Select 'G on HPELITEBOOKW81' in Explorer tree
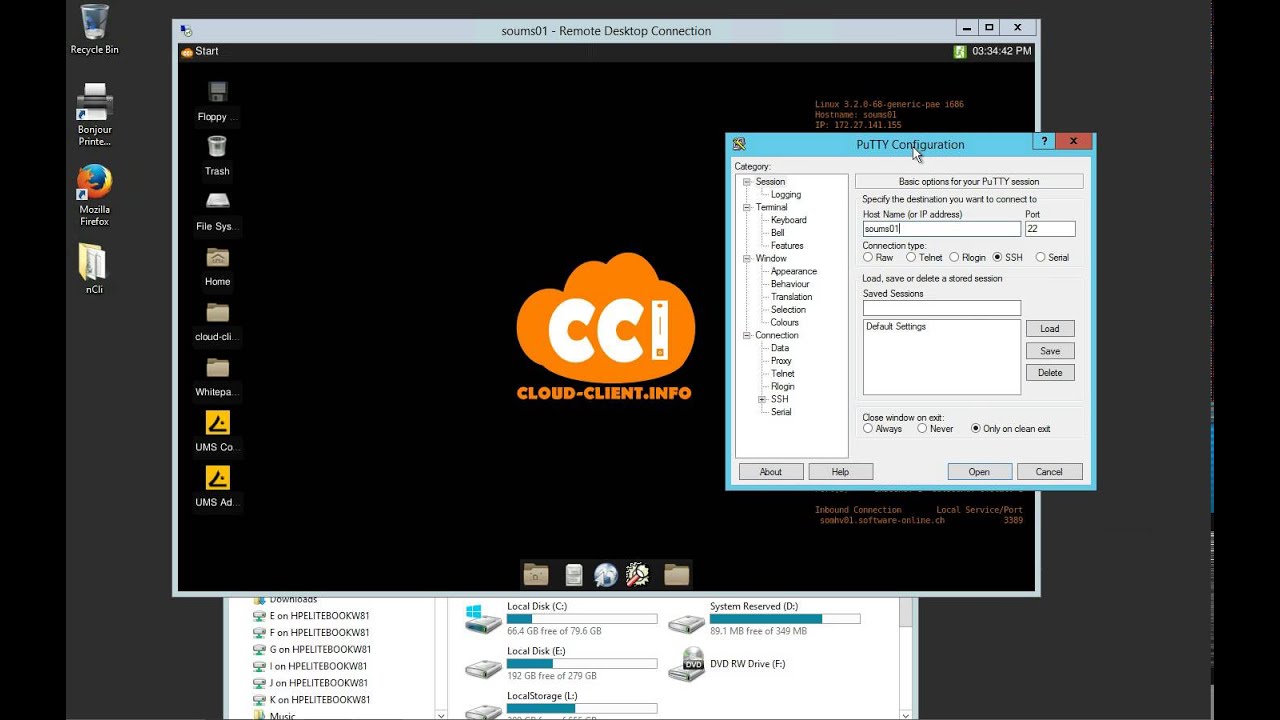Viewport: 1280px width, 720px height. pyautogui.click(x=320, y=649)
